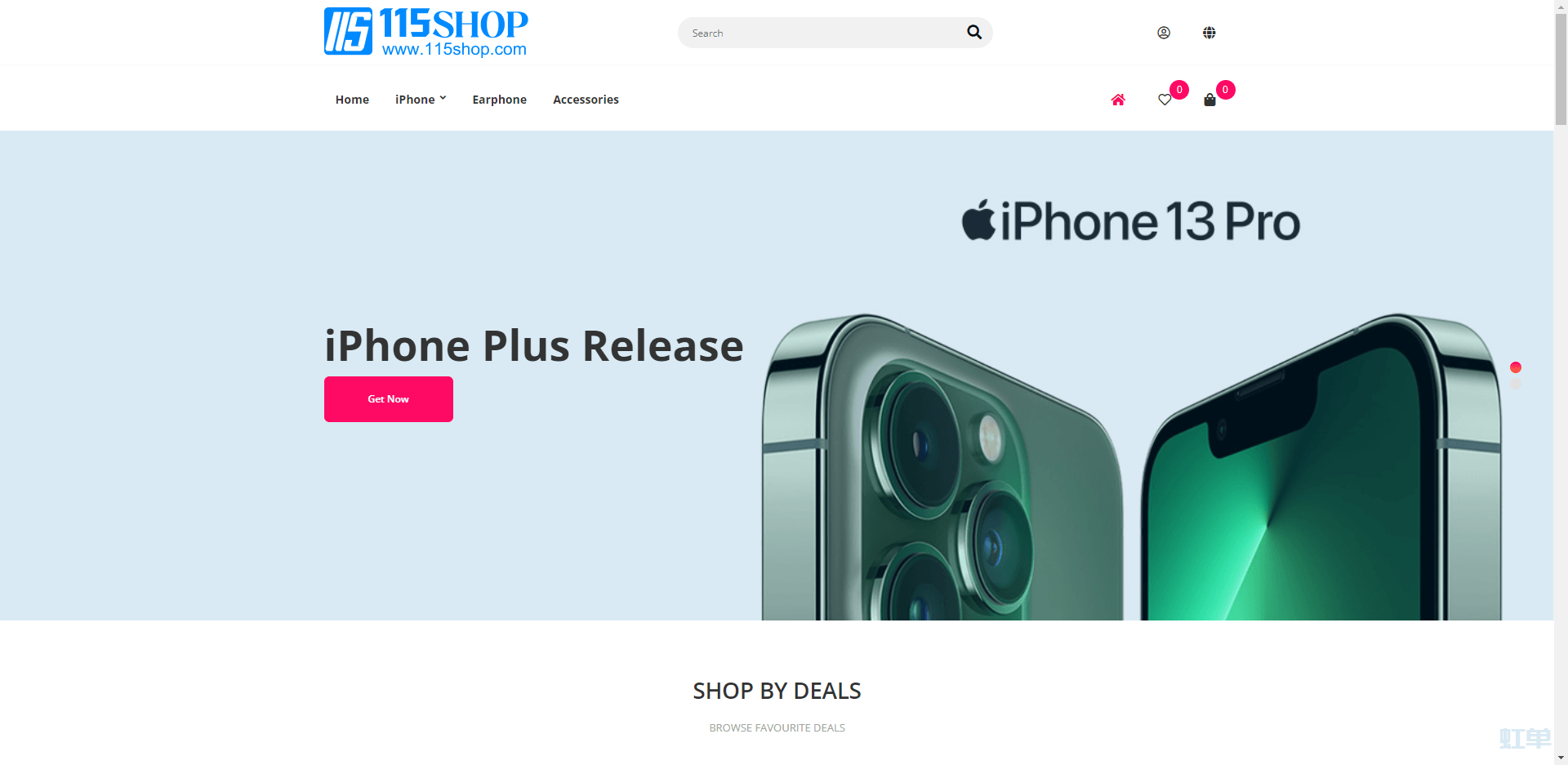Open the globe language icon
The width and height of the screenshot is (1568, 765).
coord(1209,33)
